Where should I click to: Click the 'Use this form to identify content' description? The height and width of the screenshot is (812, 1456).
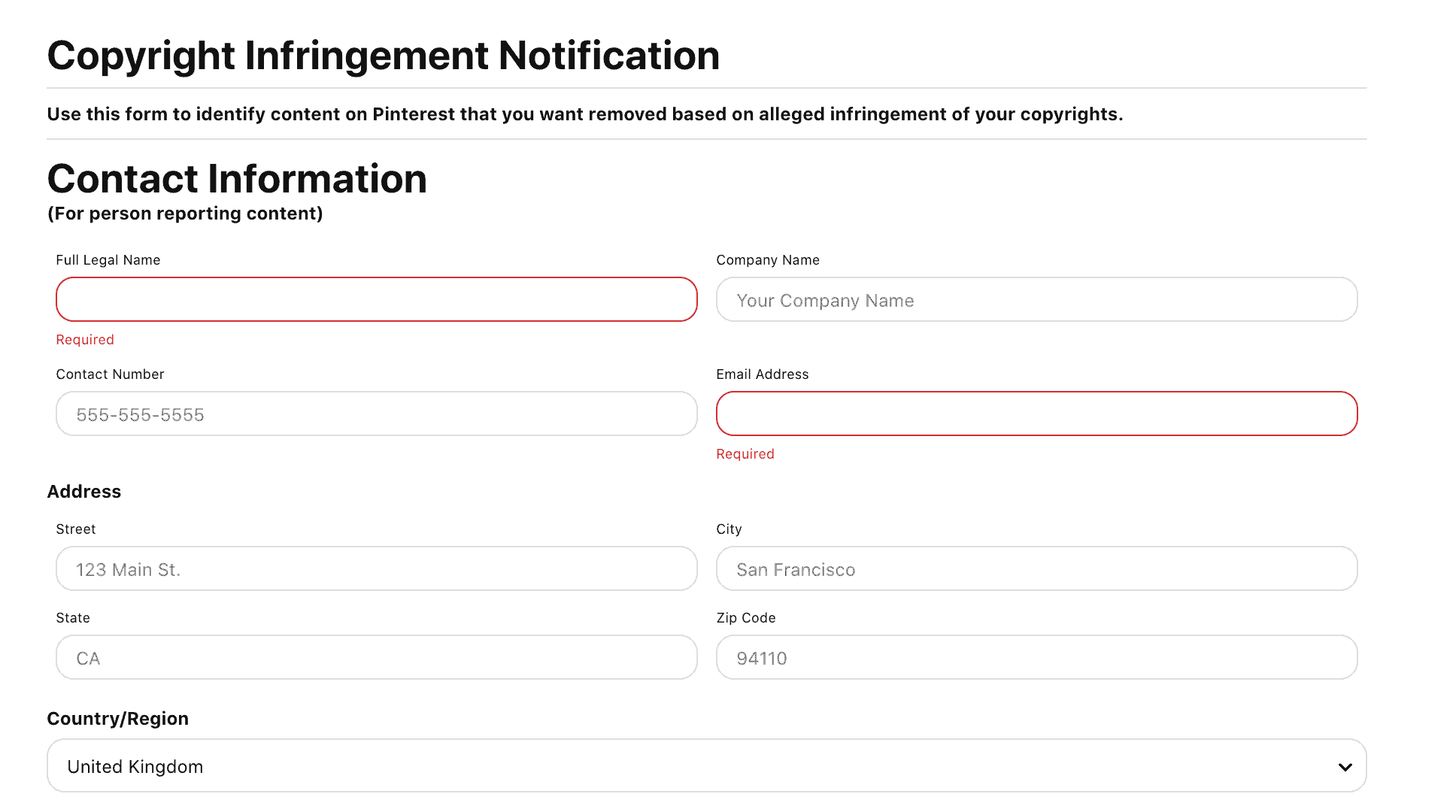pos(585,114)
